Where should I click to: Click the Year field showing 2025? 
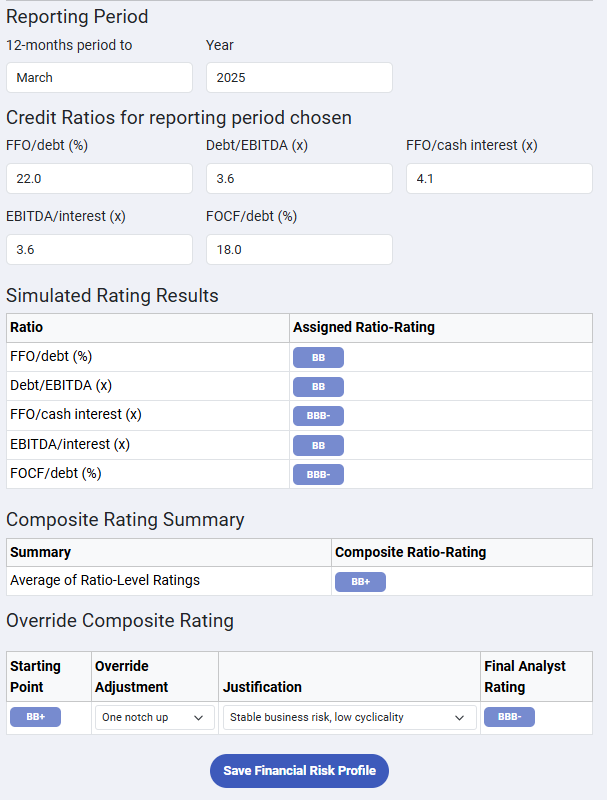pyautogui.click(x=299, y=77)
